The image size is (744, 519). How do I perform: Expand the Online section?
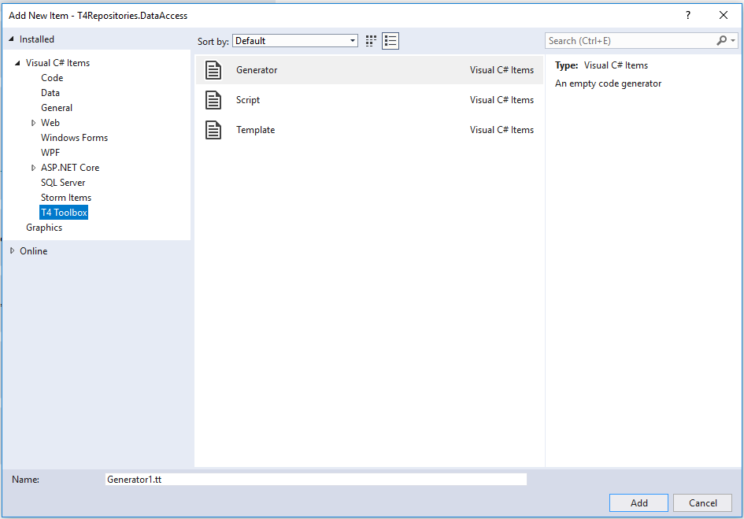12,250
